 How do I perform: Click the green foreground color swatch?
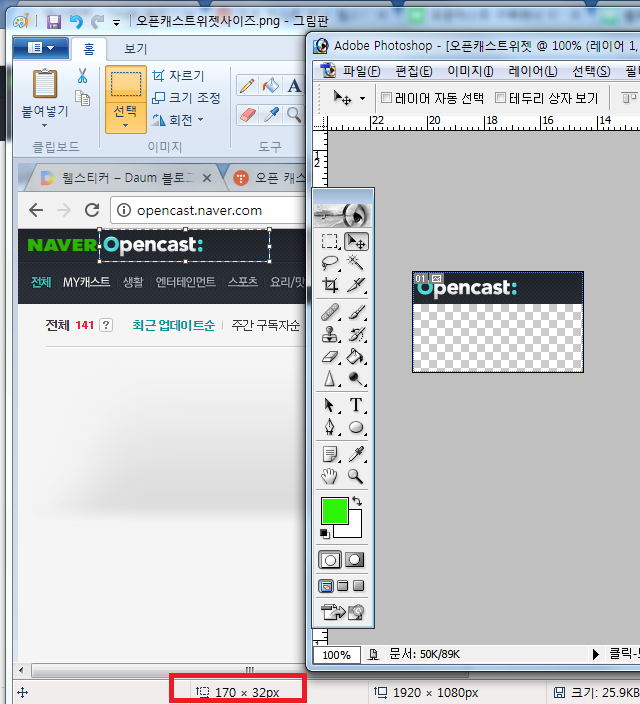click(335, 510)
